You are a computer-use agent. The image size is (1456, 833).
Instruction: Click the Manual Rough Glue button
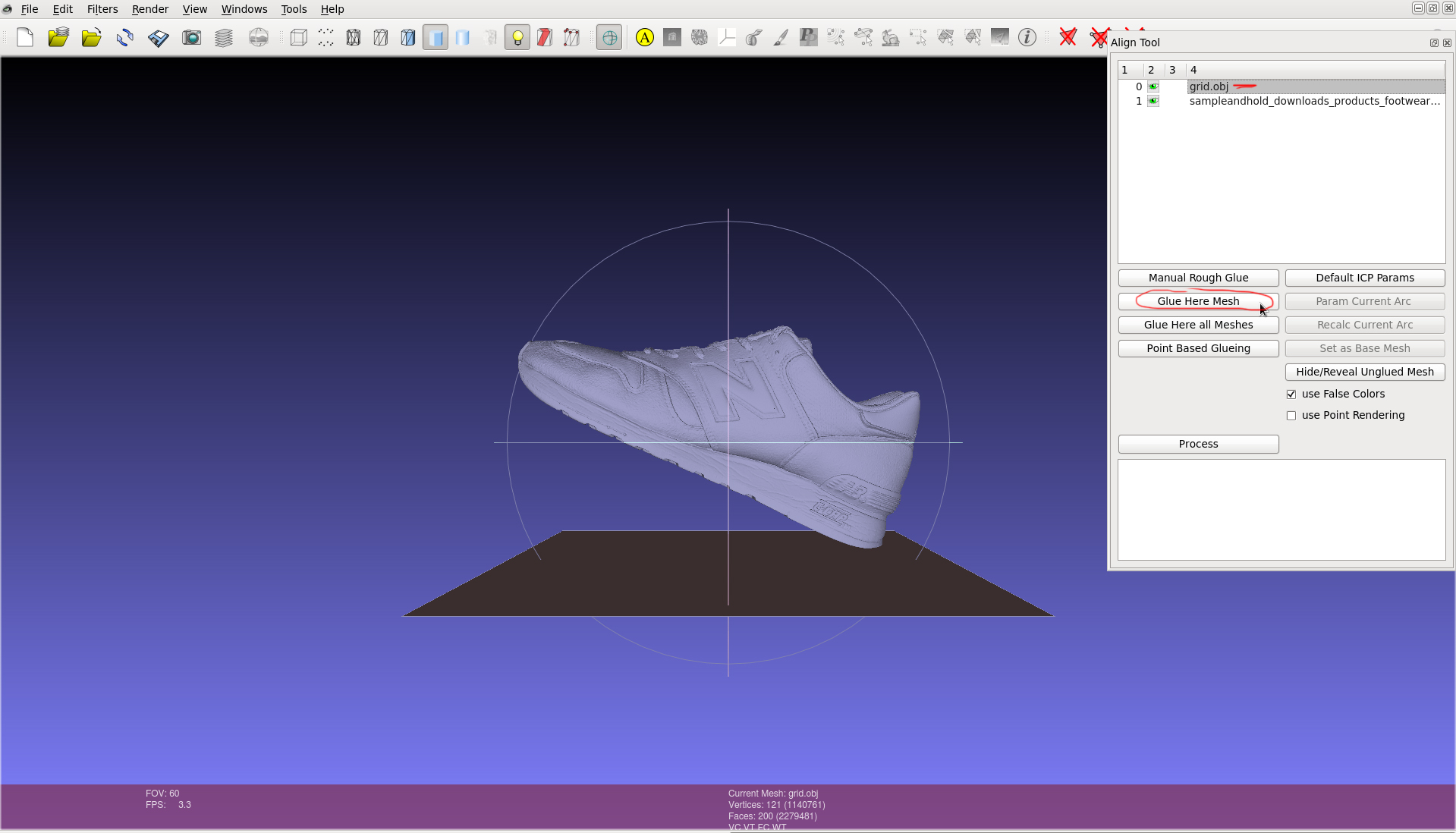coord(1198,278)
